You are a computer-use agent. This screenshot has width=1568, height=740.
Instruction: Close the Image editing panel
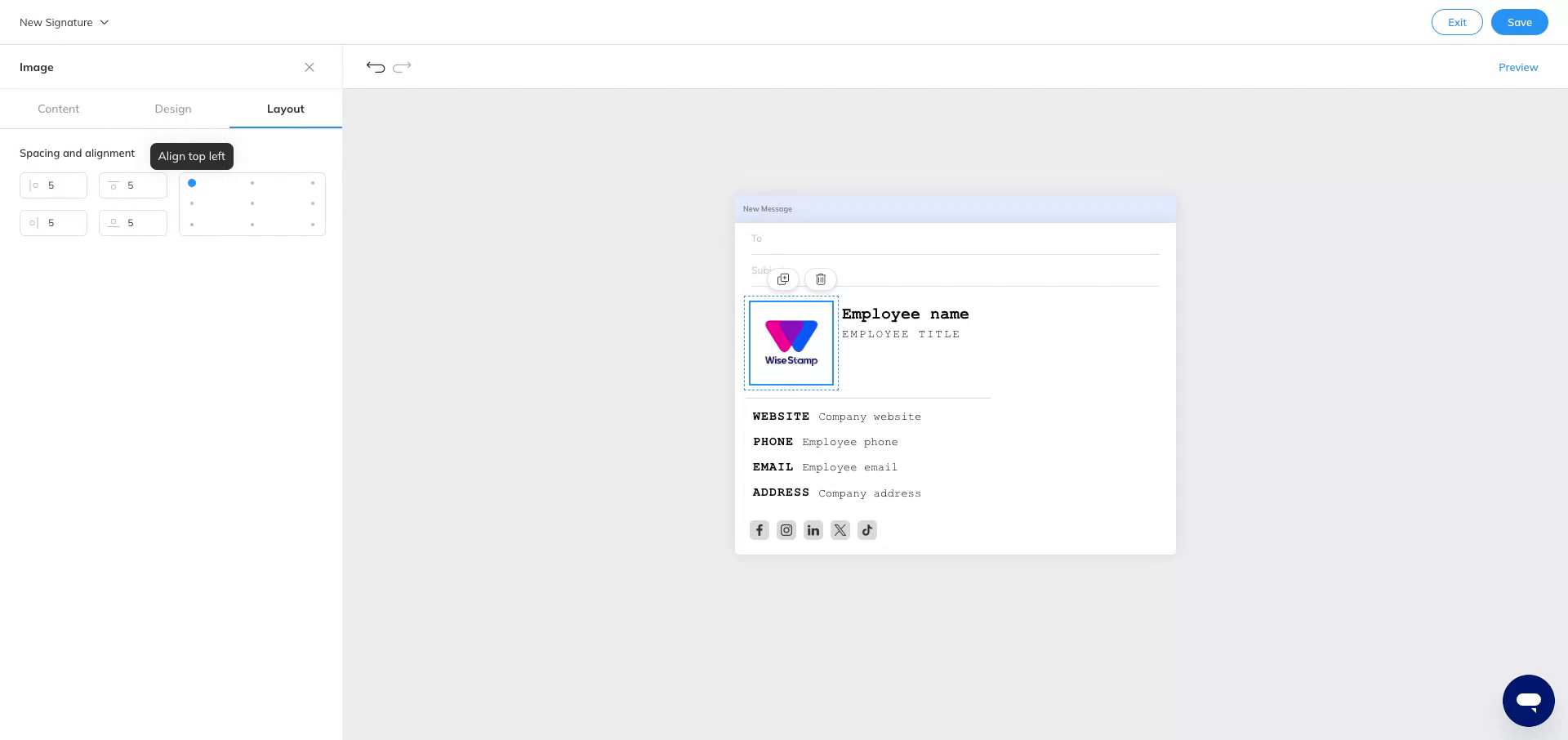pos(310,67)
